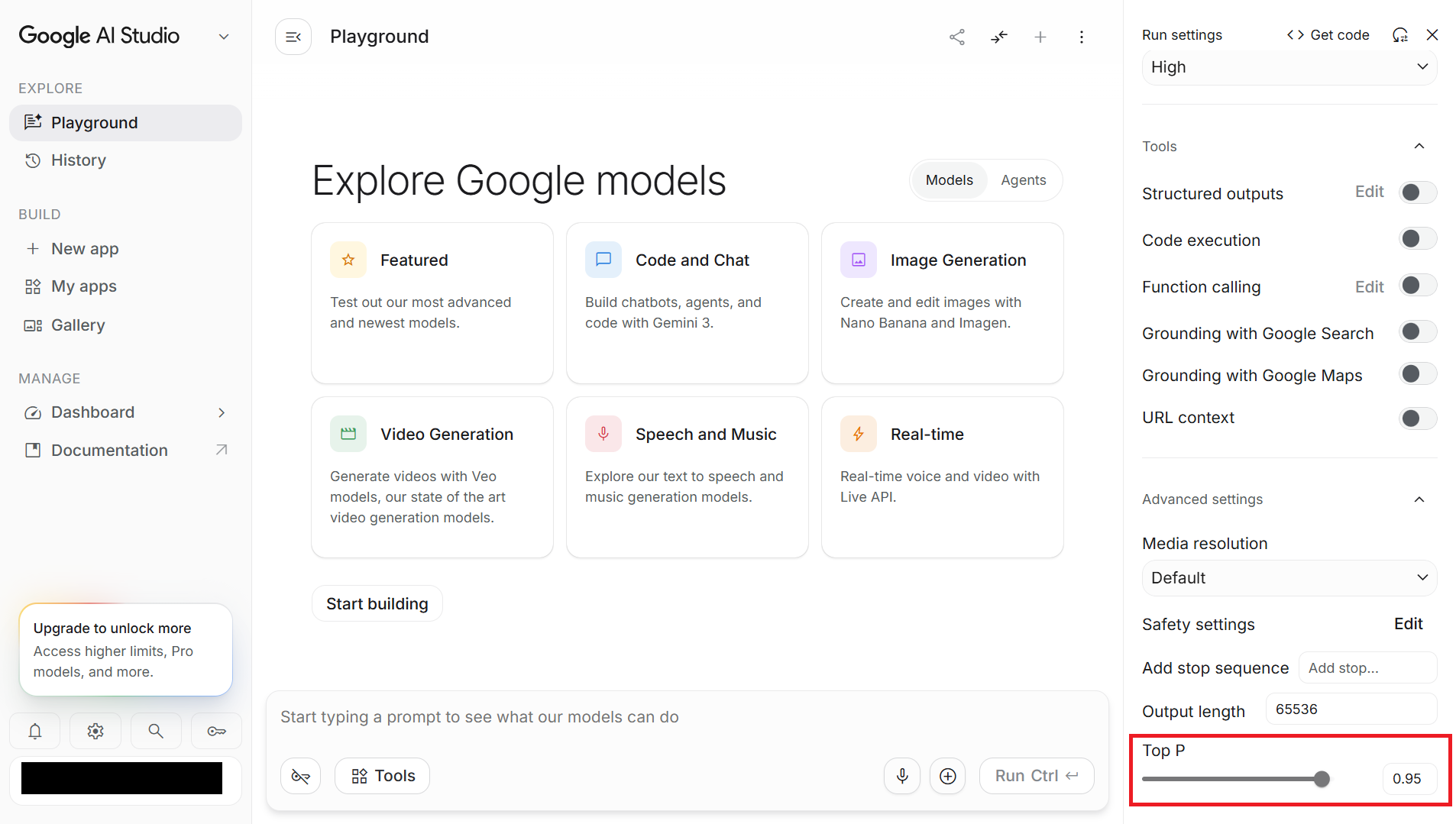Click the Add stop sequence input

(x=1367, y=668)
